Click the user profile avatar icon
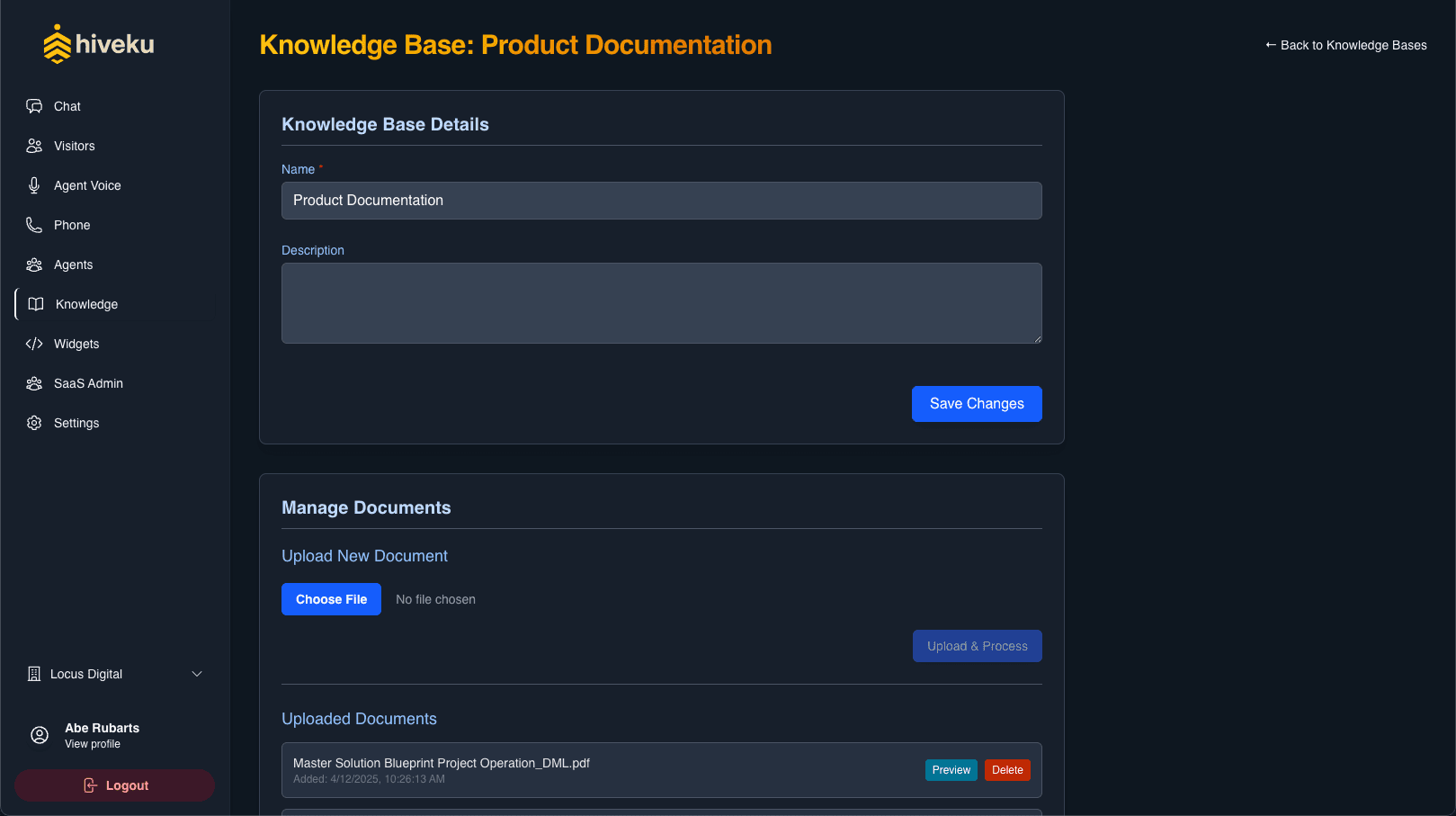This screenshot has width=1456, height=816. tap(40, 735)
